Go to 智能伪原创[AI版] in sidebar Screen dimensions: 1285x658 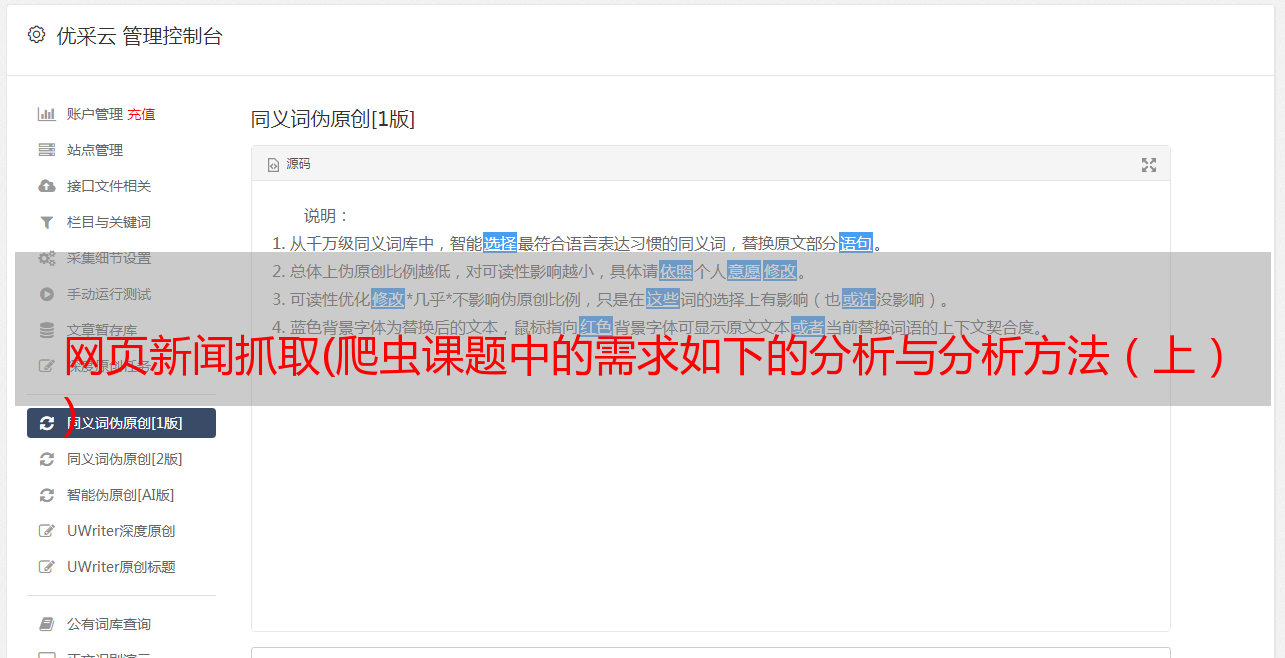(121, 495)
